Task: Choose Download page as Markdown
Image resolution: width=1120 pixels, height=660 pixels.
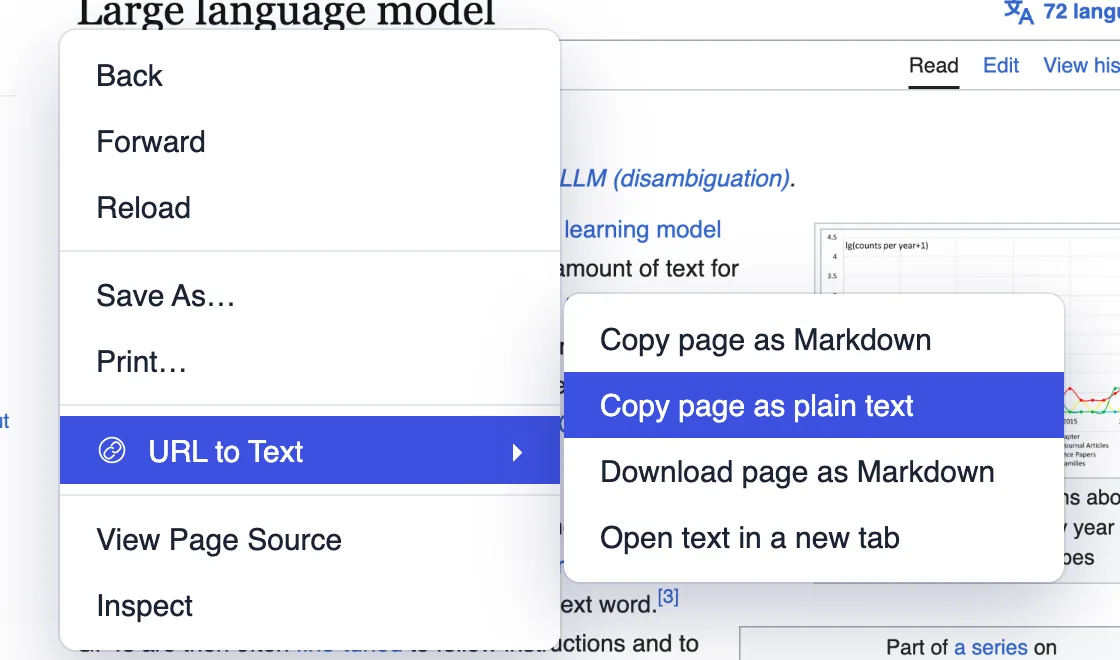Action: [x=814, y=471]
